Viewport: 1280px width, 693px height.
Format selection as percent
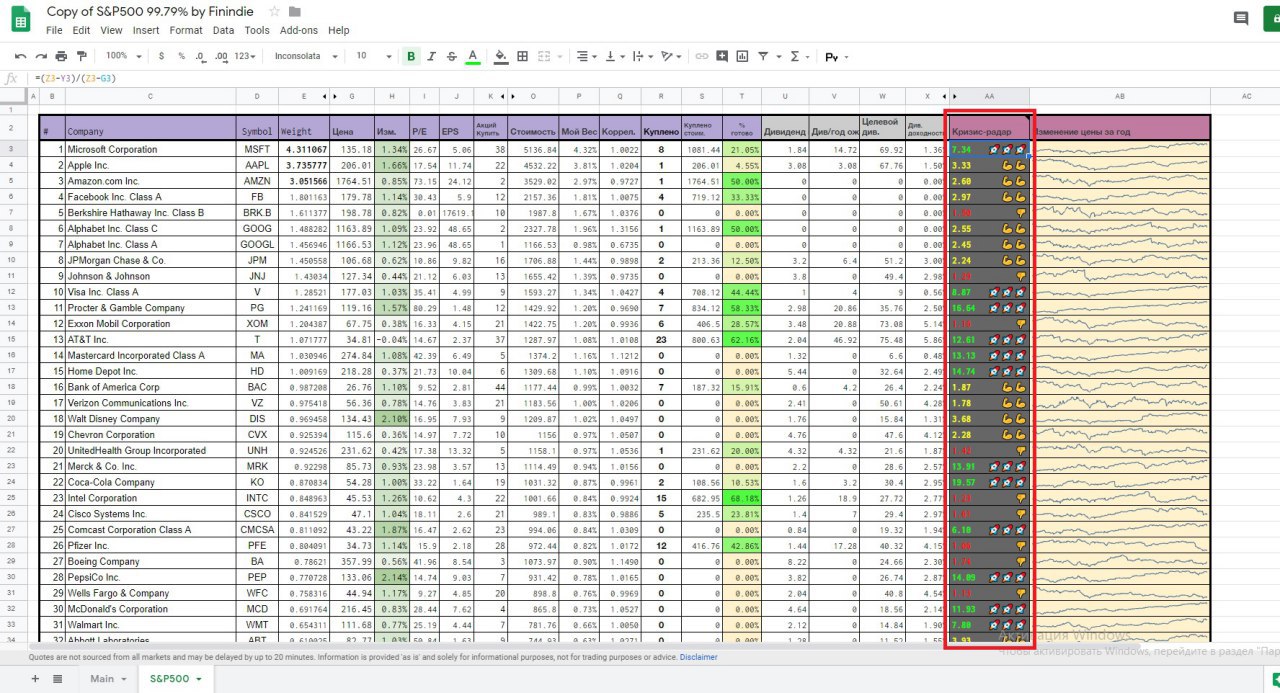coord(182,56)
